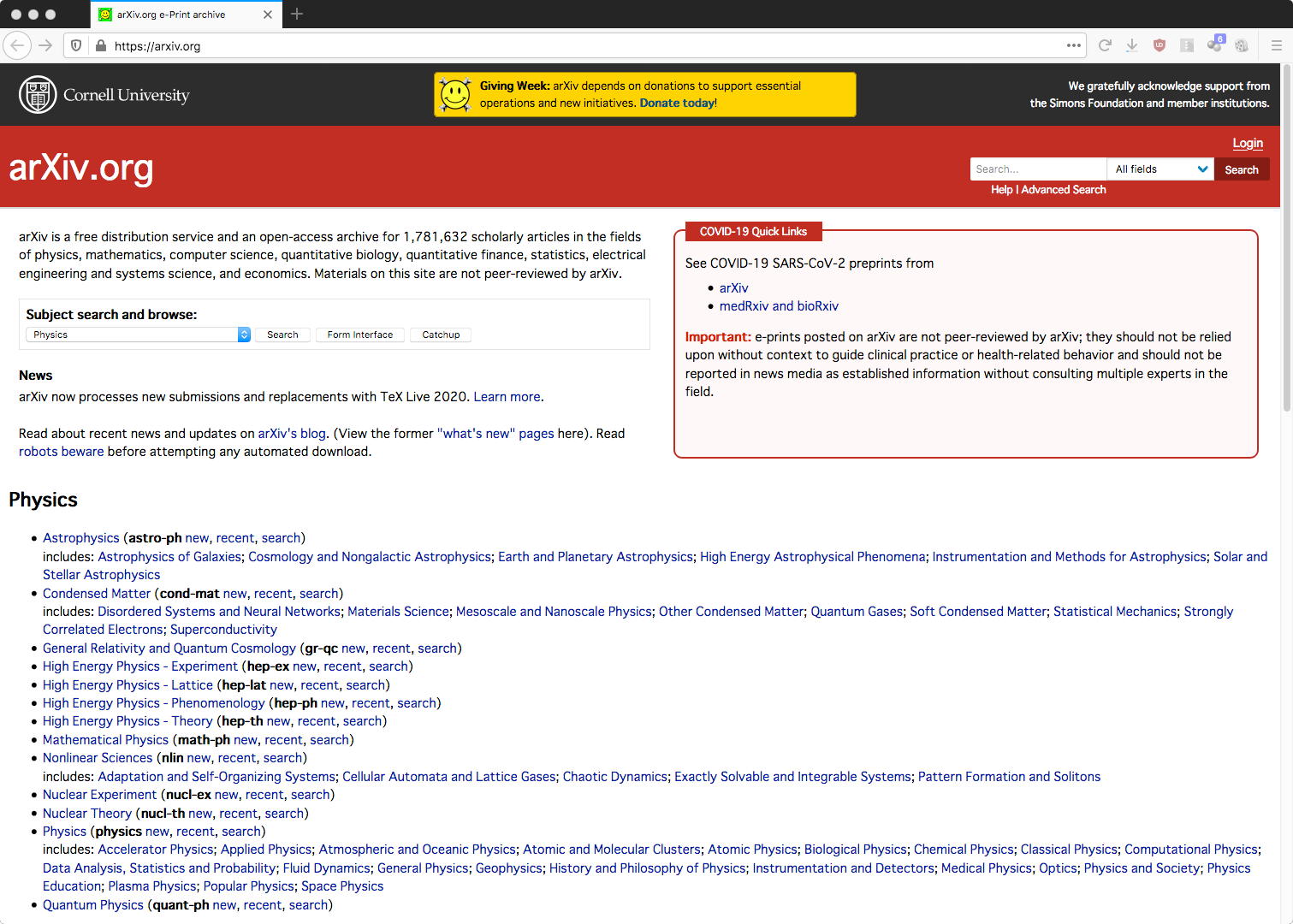This screenshot has width=1293, height=924.
Task: Open the tracking protection shield icon
Action: [x=76, y=46]
